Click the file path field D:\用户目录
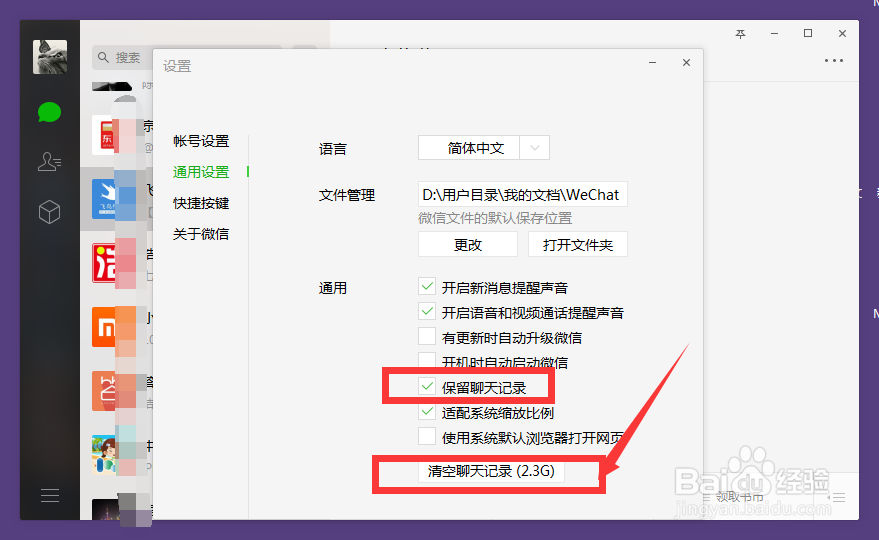 [522, 195]
